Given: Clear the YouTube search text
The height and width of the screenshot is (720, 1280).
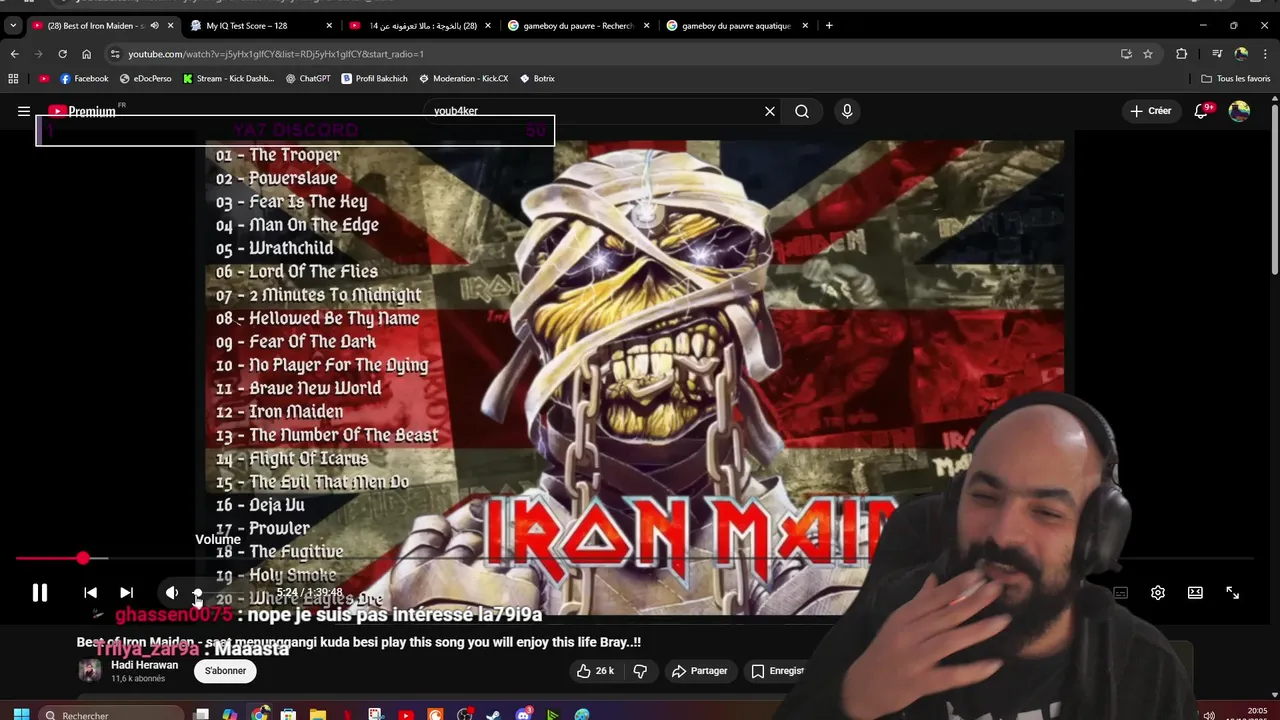Looking at the screenshot, I should pyautogui.click(x=770, y=111).
